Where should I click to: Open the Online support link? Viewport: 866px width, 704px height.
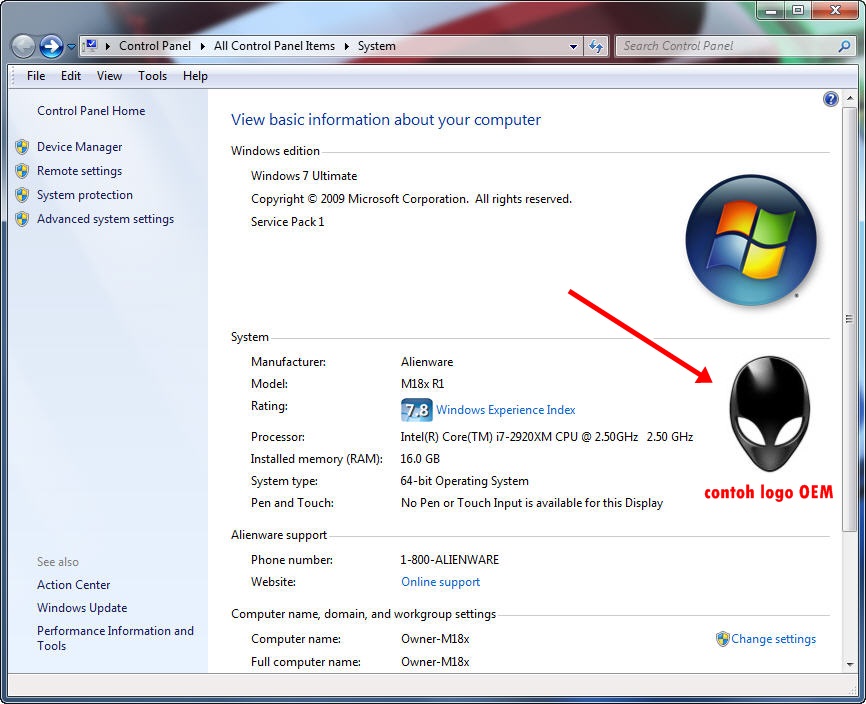[440, 582]
